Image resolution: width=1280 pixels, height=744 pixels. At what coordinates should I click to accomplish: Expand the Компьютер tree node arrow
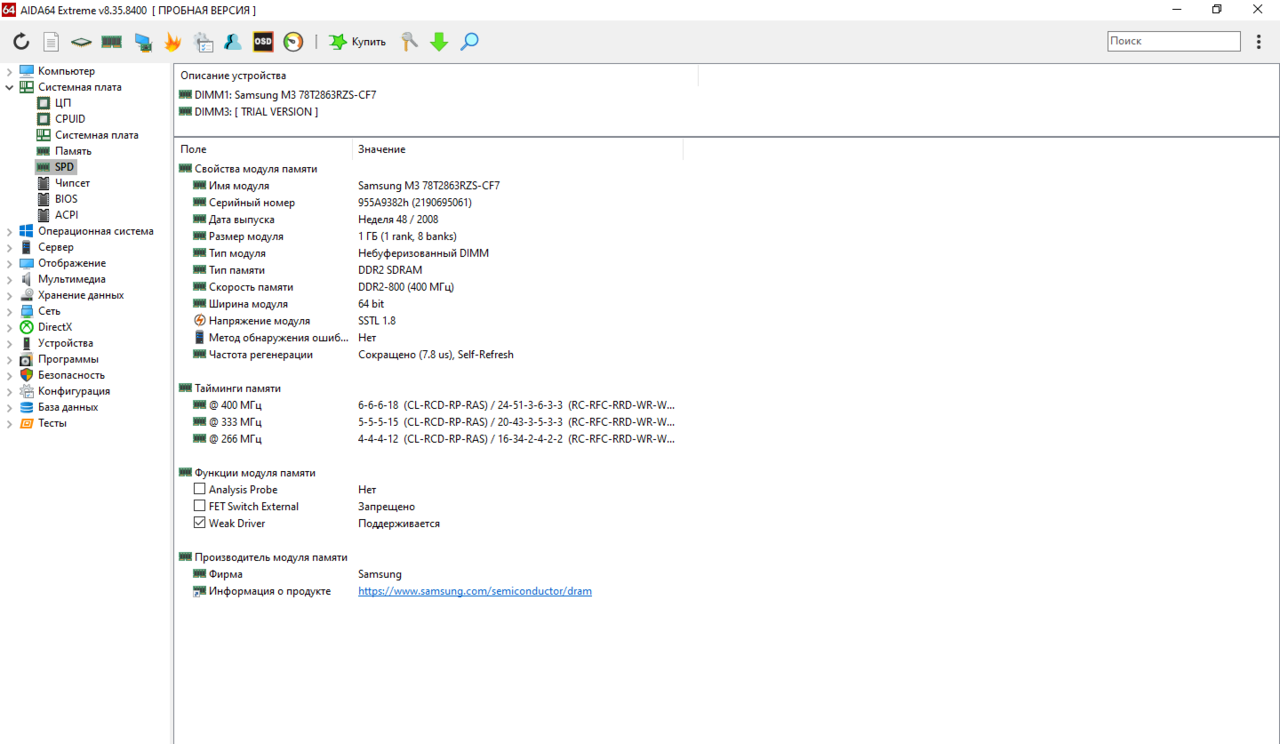pos(9,71)
